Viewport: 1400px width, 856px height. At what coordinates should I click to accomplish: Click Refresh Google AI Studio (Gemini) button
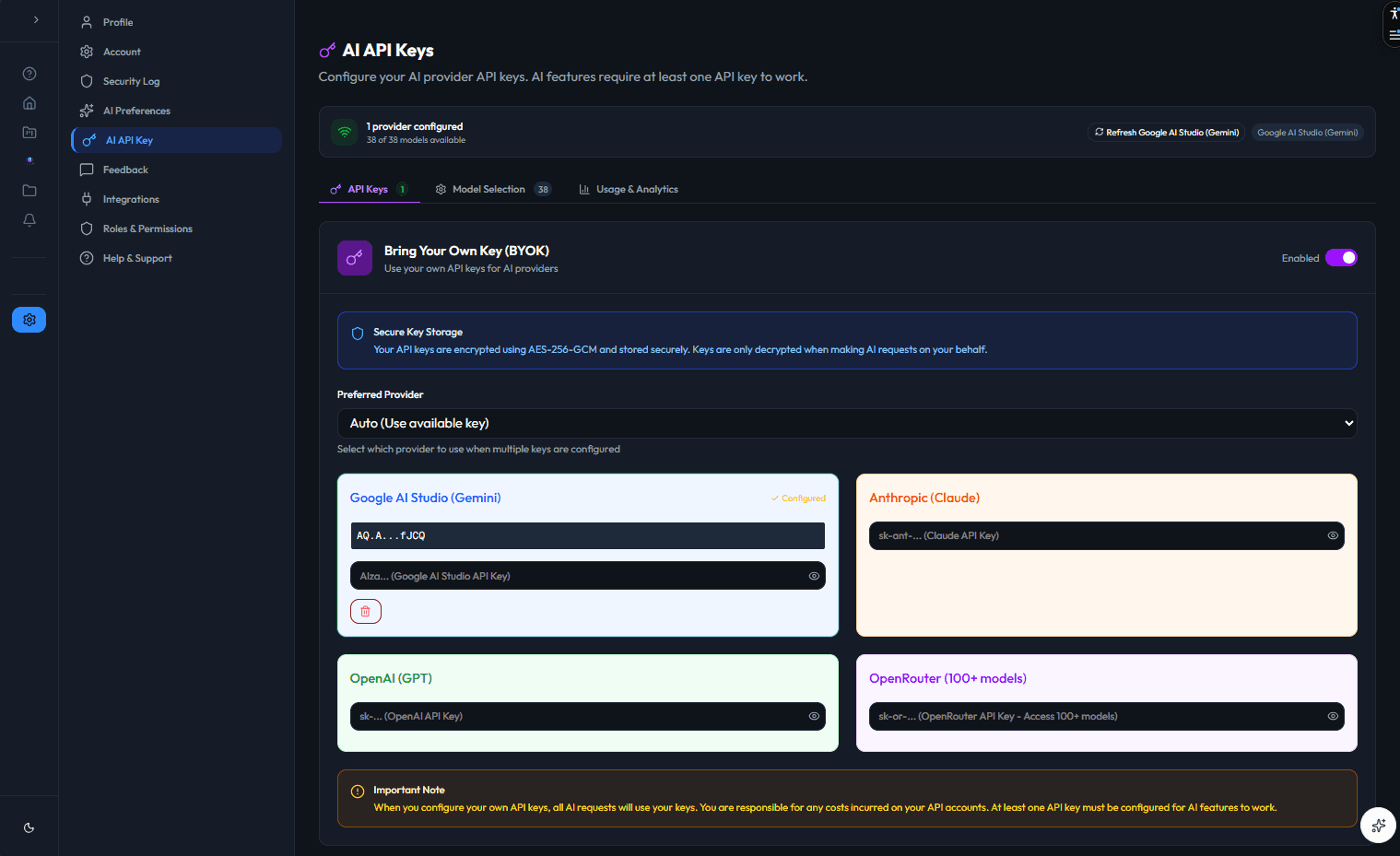pos(1166,132)
